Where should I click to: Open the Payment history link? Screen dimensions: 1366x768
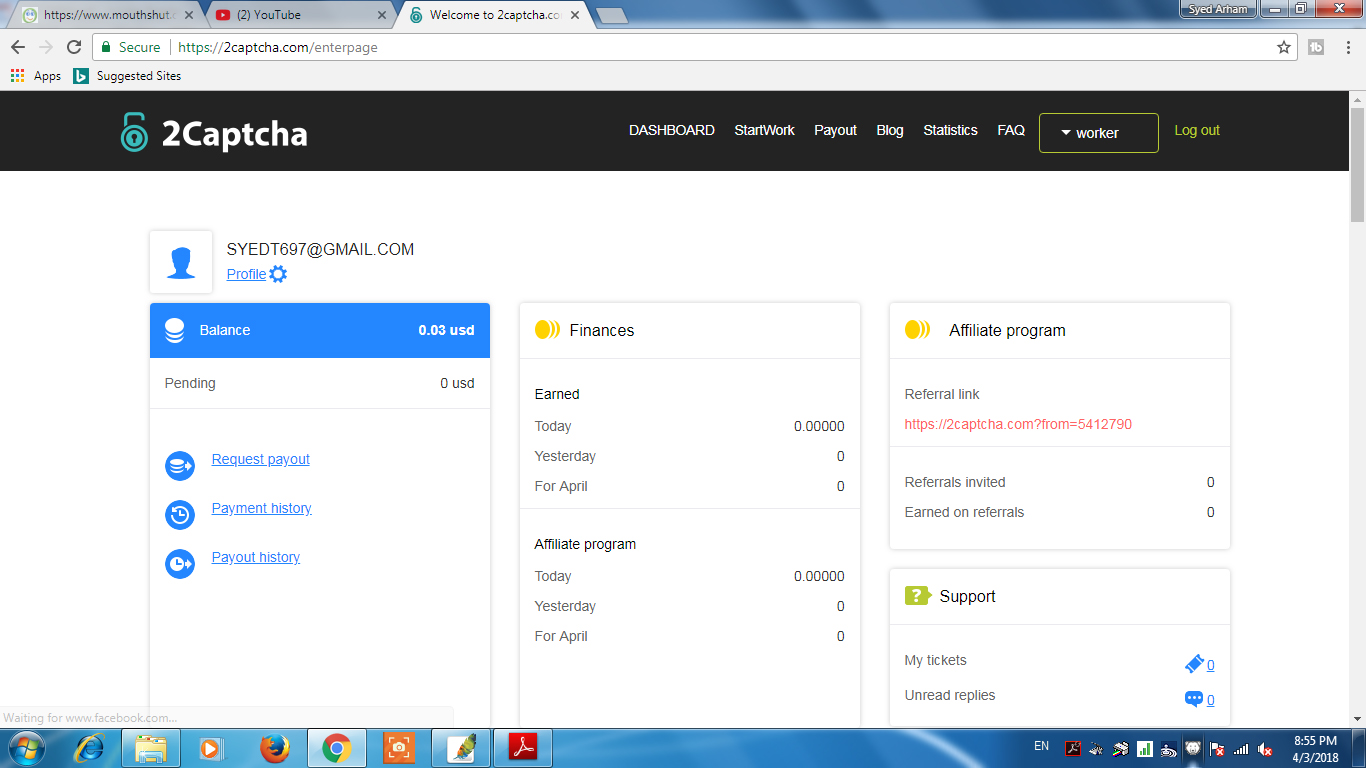pos(262,508)
